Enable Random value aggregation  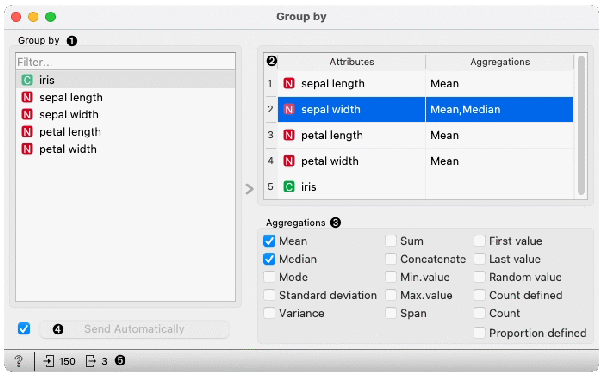pyautogui.click(x=479, y=277)
